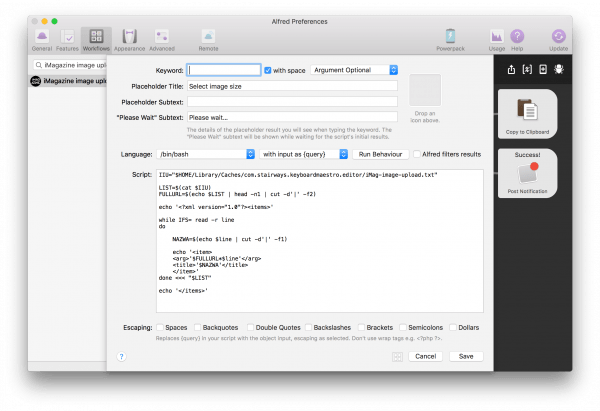Open the Advanced tab
The image size is (600, 411).
click(x=162, y=40)
